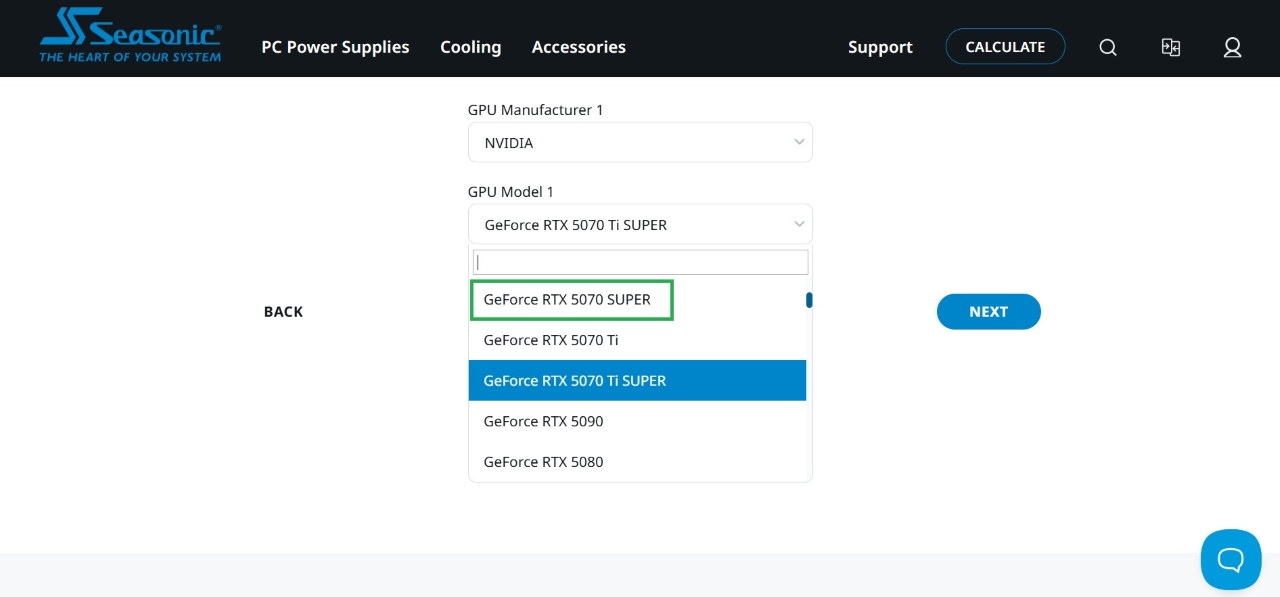1280x597 pixels.
Task: Open the GPU Manufacturer 1 dropdown
Action: [x=640, y=142]
